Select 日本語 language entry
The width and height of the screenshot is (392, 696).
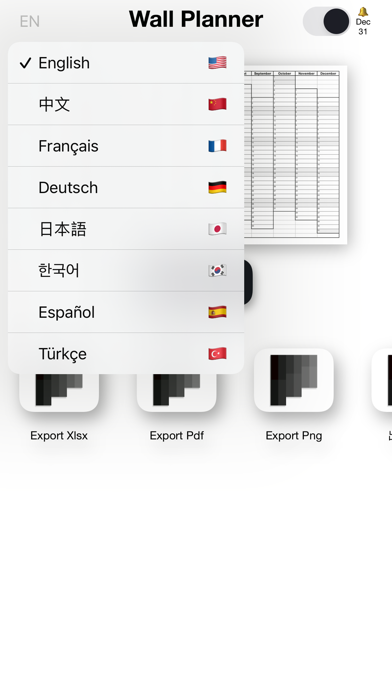pos(126,229)
